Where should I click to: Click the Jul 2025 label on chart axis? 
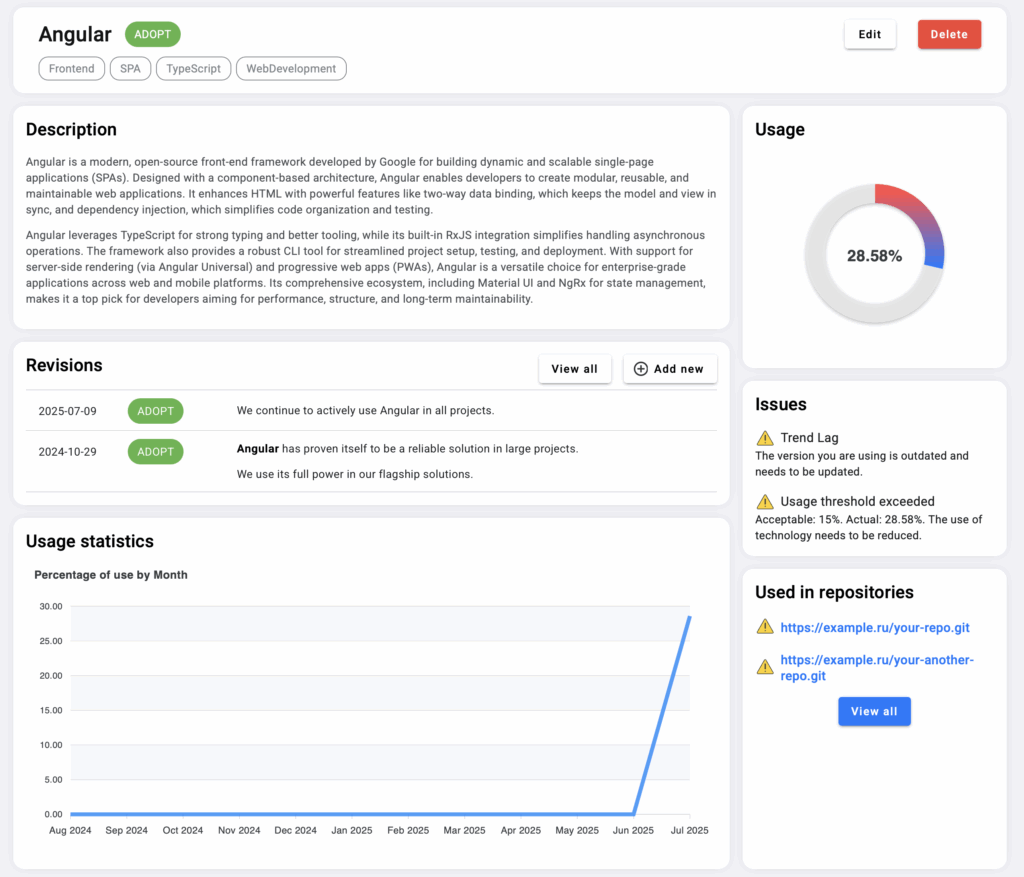(689, 831)
